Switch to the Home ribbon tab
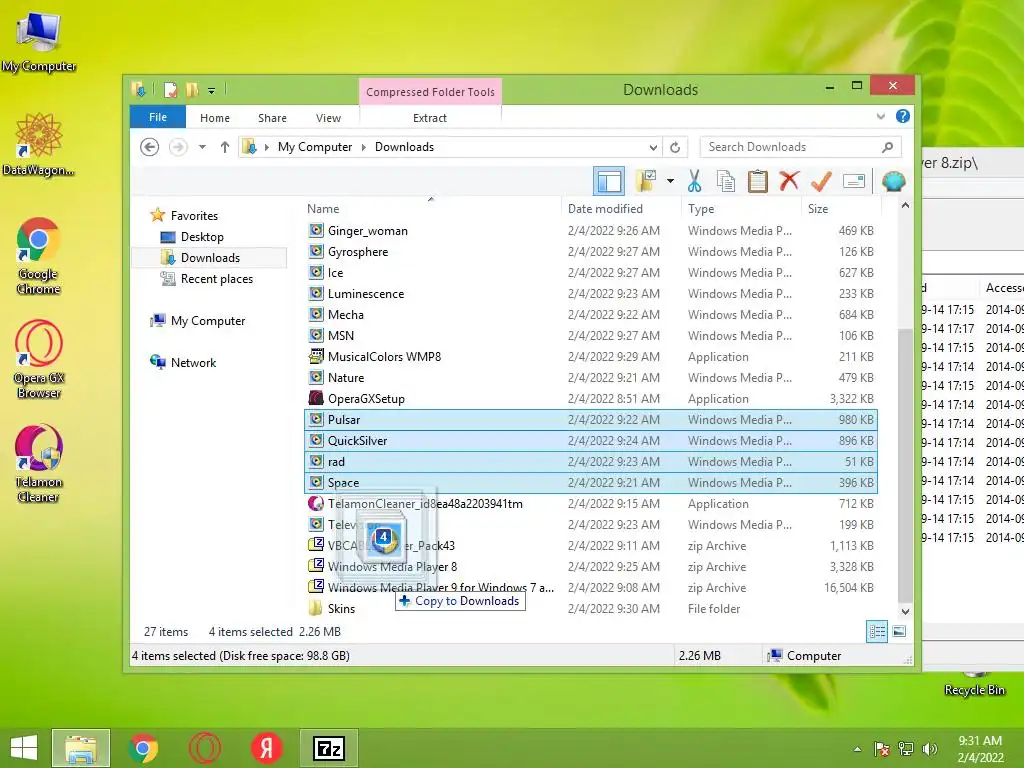 215,118
